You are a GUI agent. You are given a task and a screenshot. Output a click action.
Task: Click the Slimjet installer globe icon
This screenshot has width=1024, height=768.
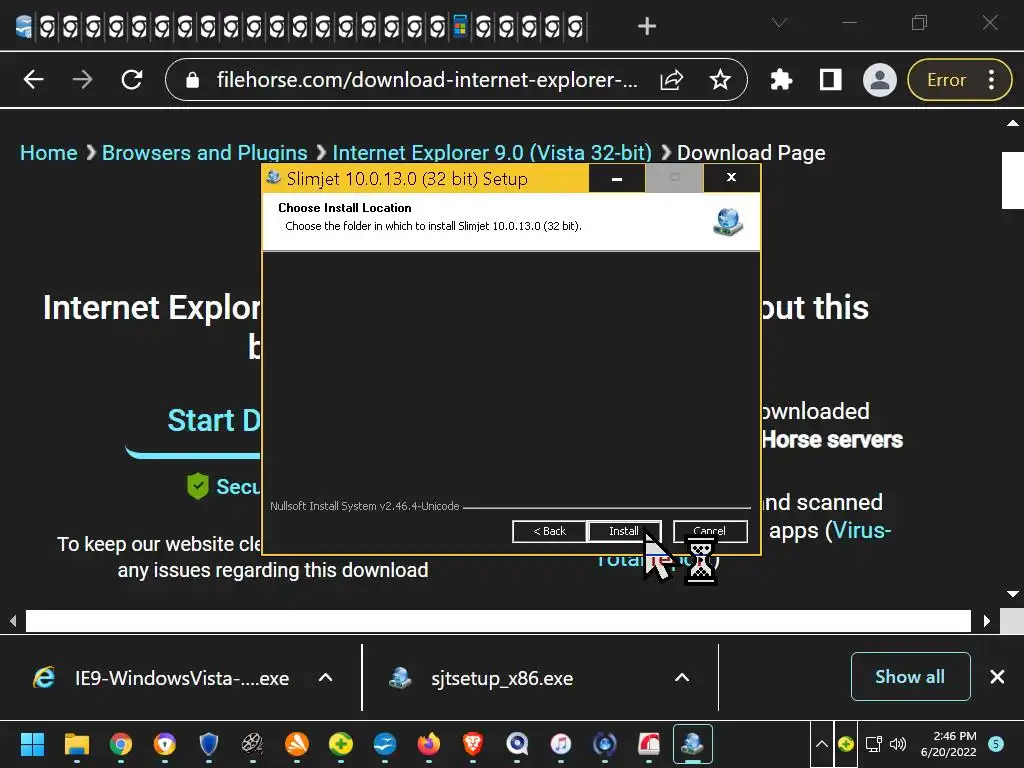tap(728, 222)
